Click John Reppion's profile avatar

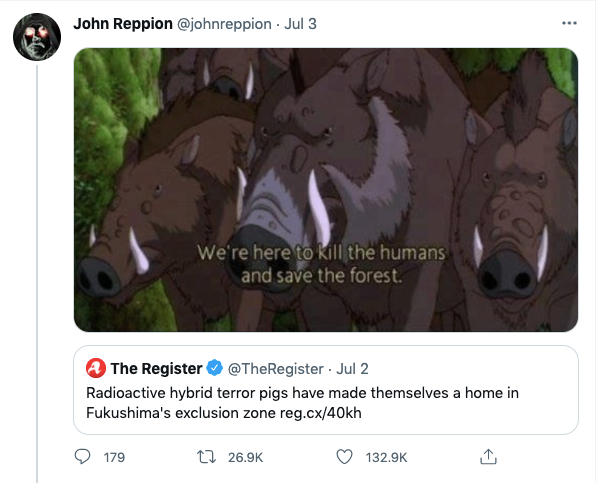point(37,37)
